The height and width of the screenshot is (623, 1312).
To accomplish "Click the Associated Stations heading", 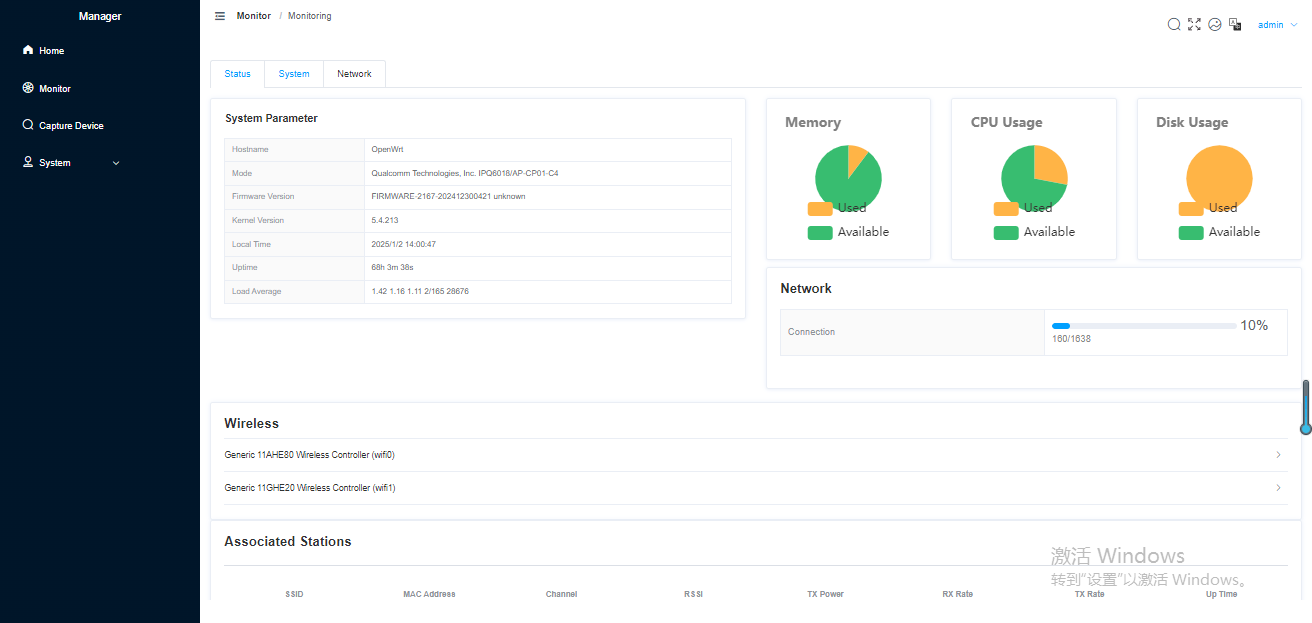I will tap(288, 541).
